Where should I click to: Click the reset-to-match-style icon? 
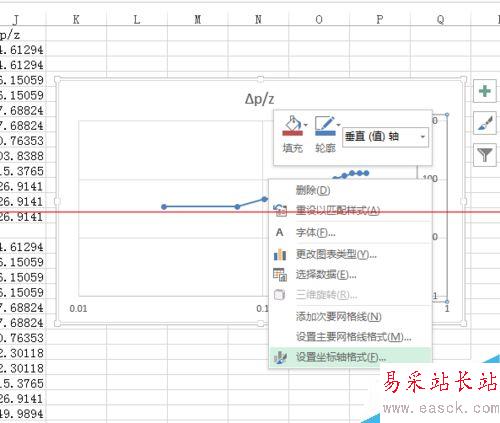(280, 210)
